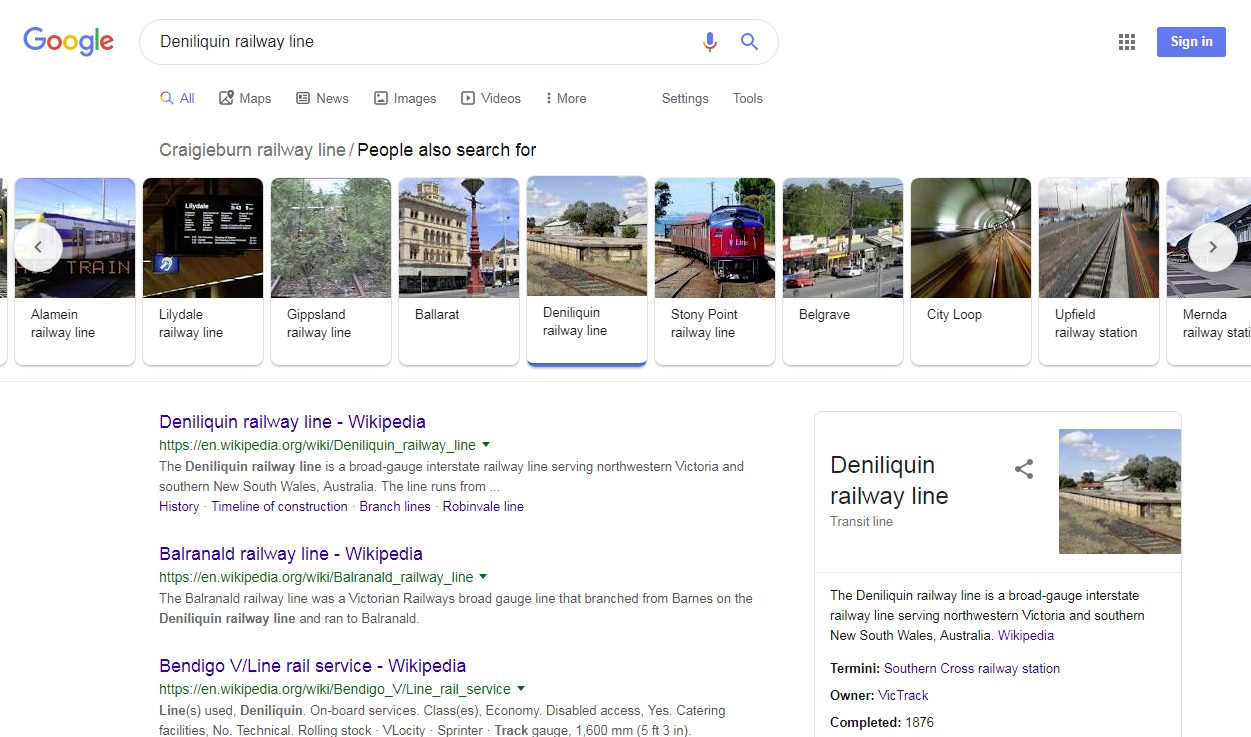Click the Sign in button
Viewport: 1251px width, 737px height.
1191,42
